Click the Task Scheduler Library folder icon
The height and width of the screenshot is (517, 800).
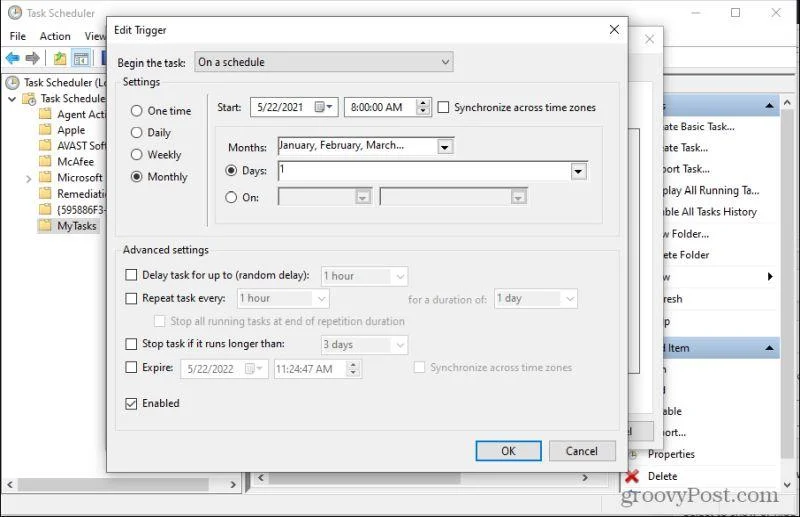click(30, 99)
